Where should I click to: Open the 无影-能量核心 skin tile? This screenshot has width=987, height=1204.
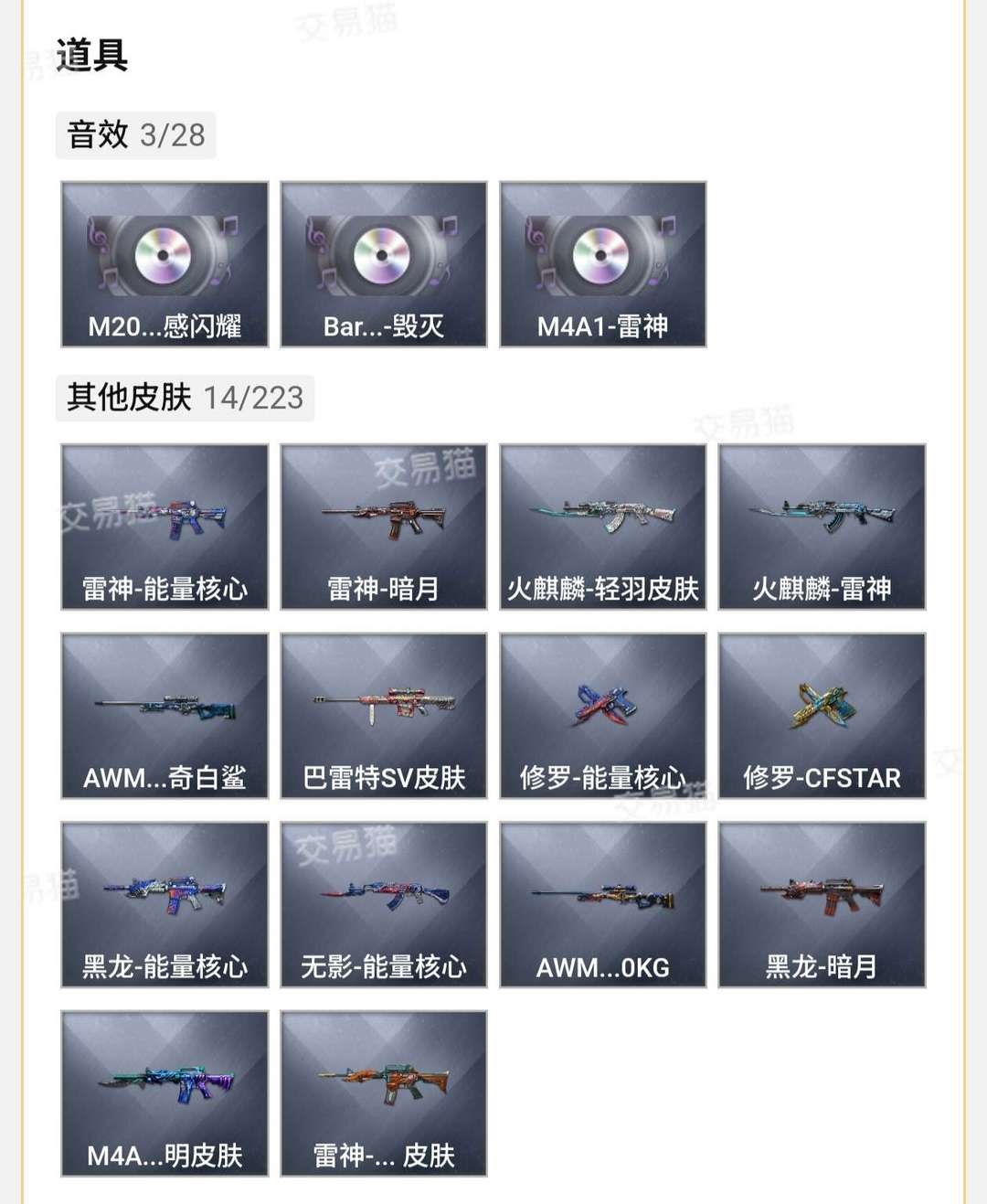point(384,904)
